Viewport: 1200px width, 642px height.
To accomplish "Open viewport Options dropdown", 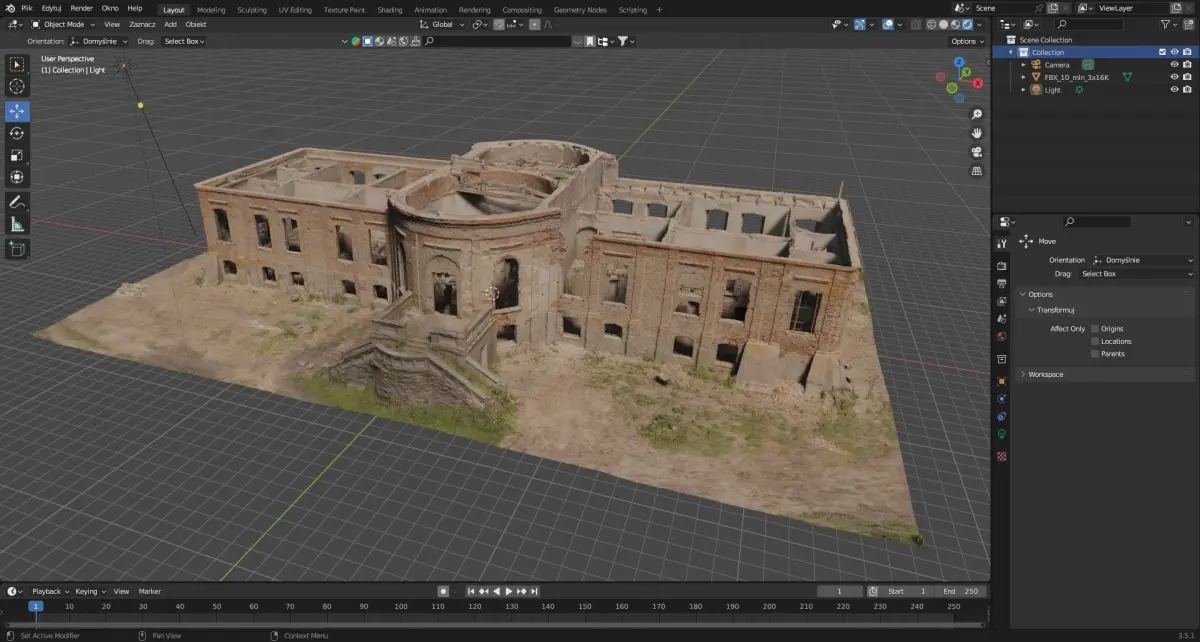I will coord(967,41).
